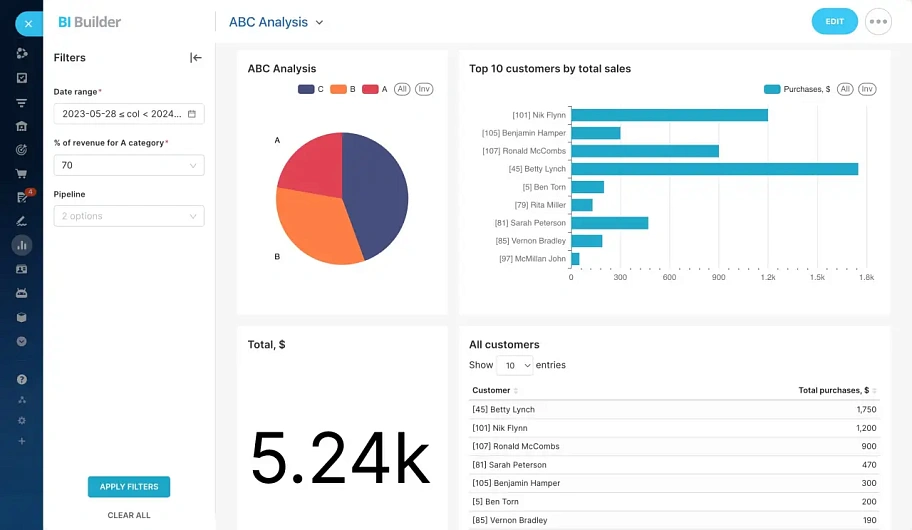Open the Date range picker field

coord(129,114)
